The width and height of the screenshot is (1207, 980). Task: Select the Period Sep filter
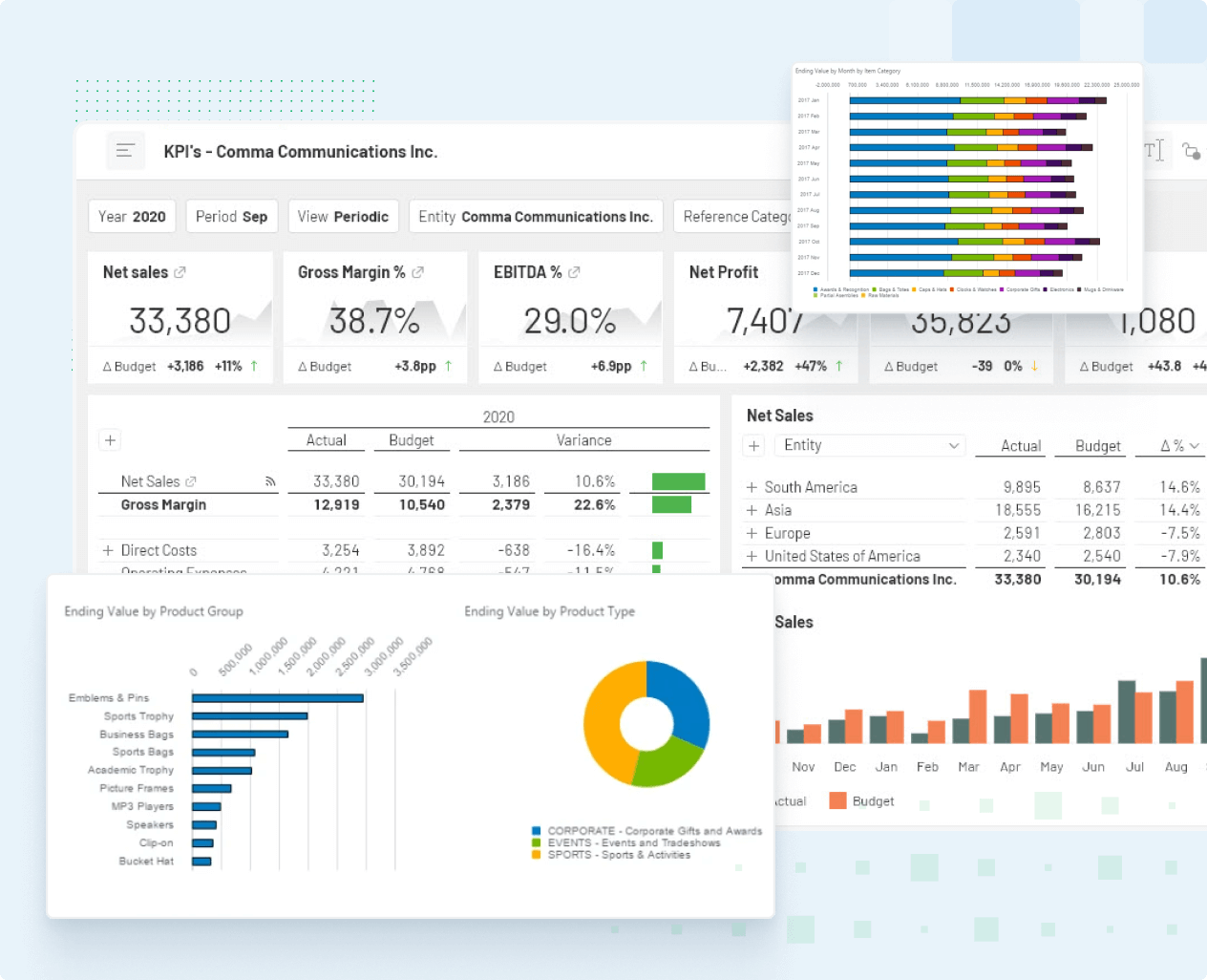[x=231, y=216]
